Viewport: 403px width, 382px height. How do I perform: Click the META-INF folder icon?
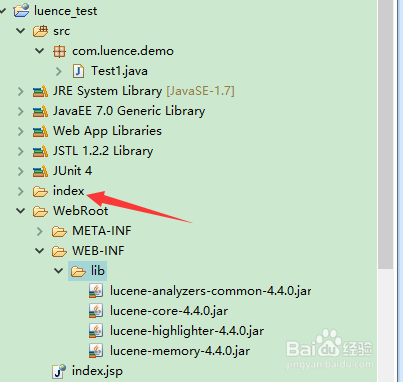click(x=59, y=231)
